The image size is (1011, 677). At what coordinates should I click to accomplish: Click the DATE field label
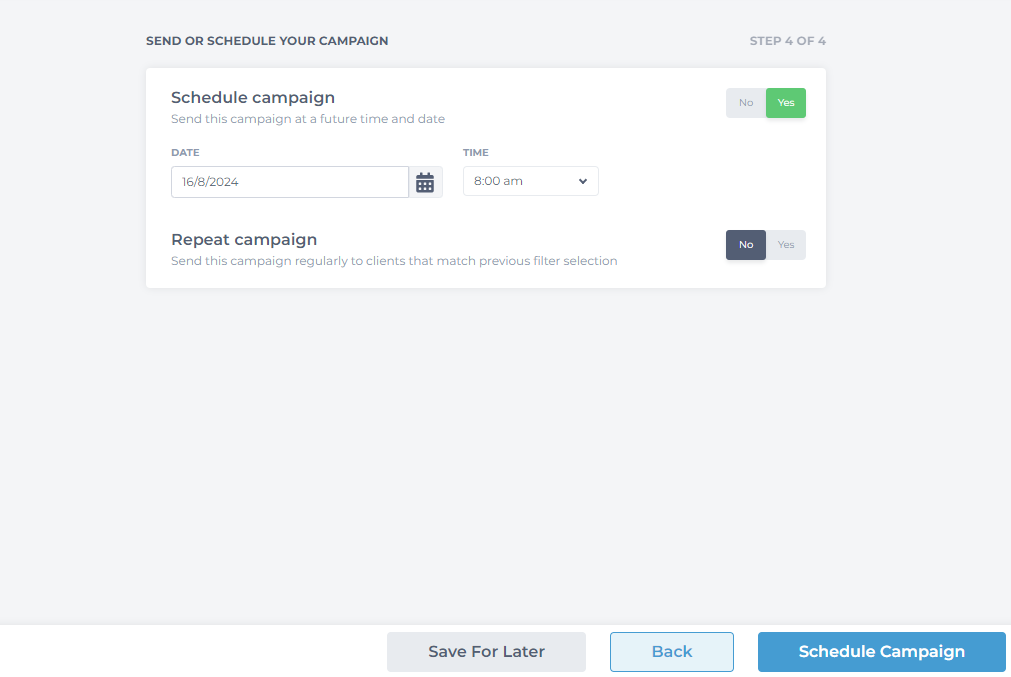(185, 153)
